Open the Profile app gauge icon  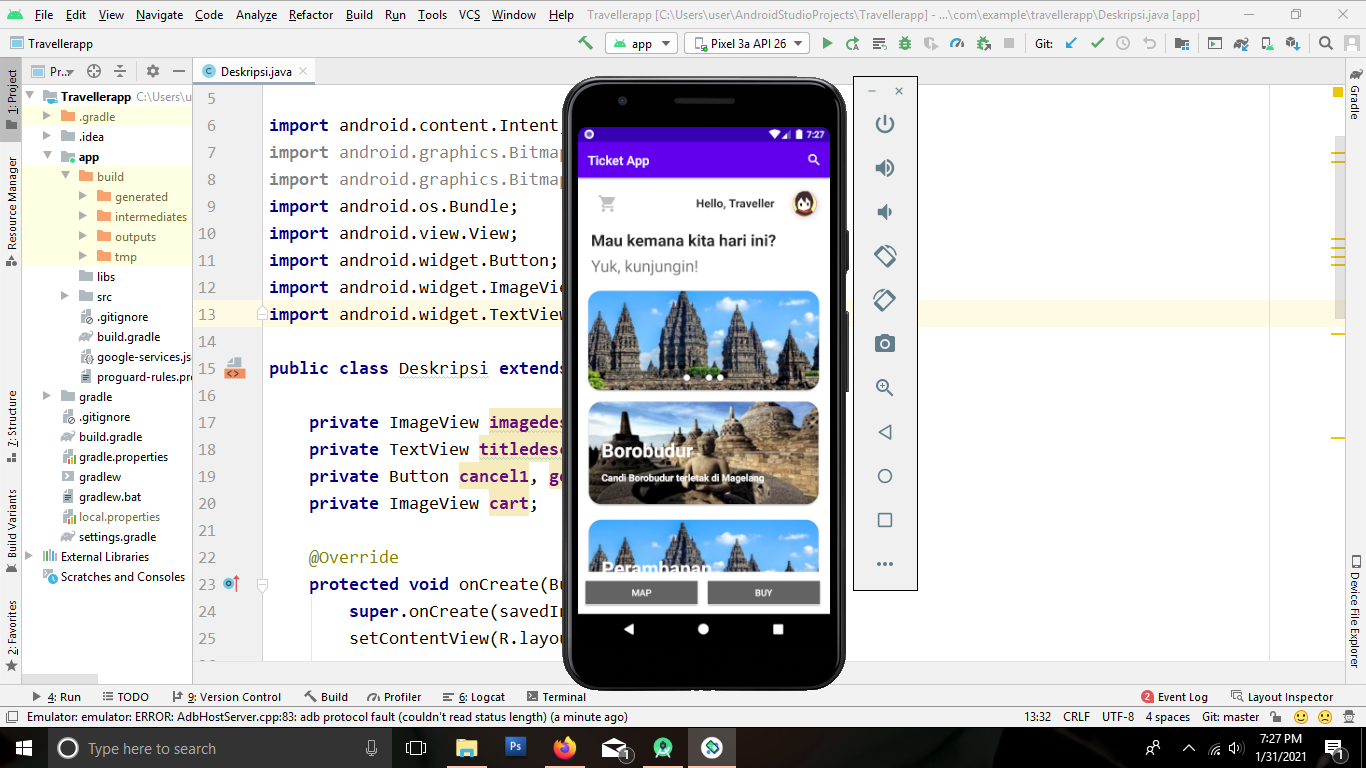957,43
